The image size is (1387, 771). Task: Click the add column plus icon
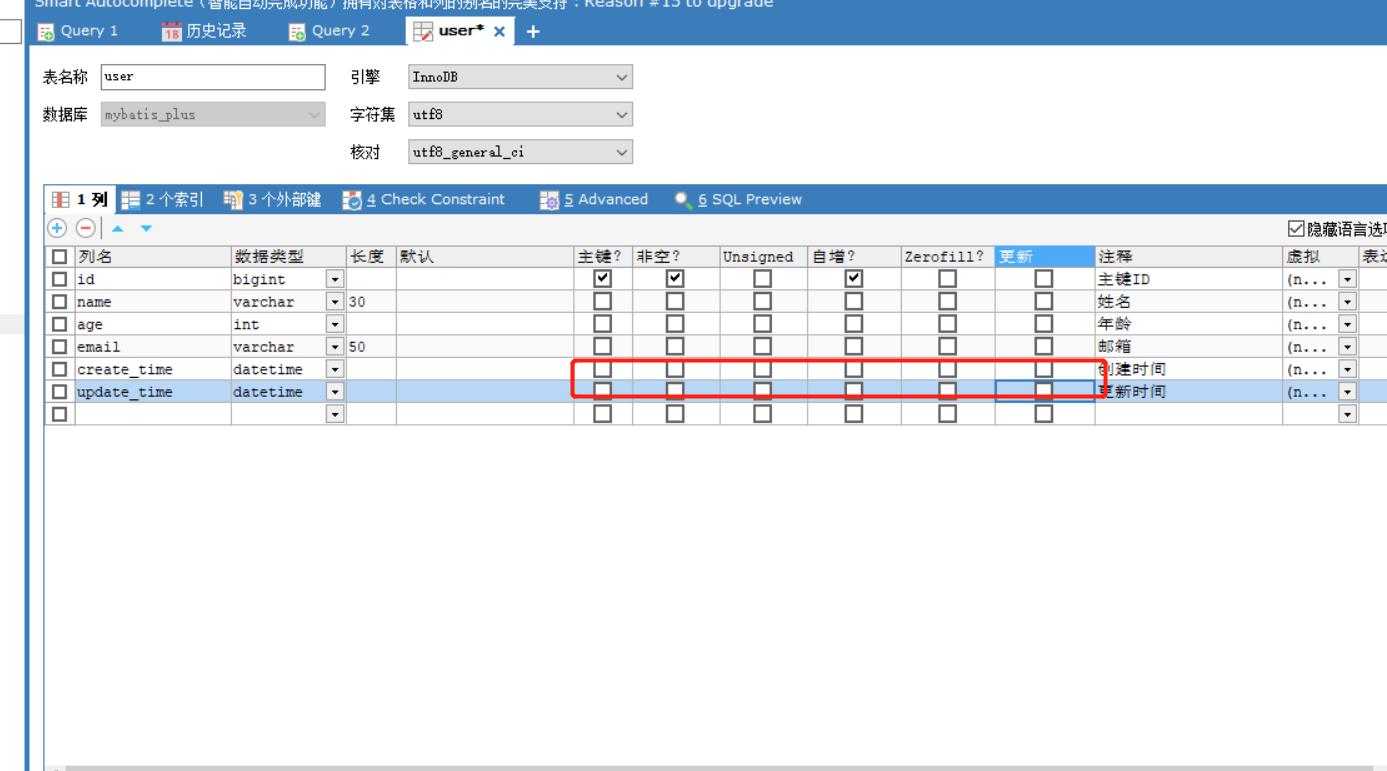(56, 228)
